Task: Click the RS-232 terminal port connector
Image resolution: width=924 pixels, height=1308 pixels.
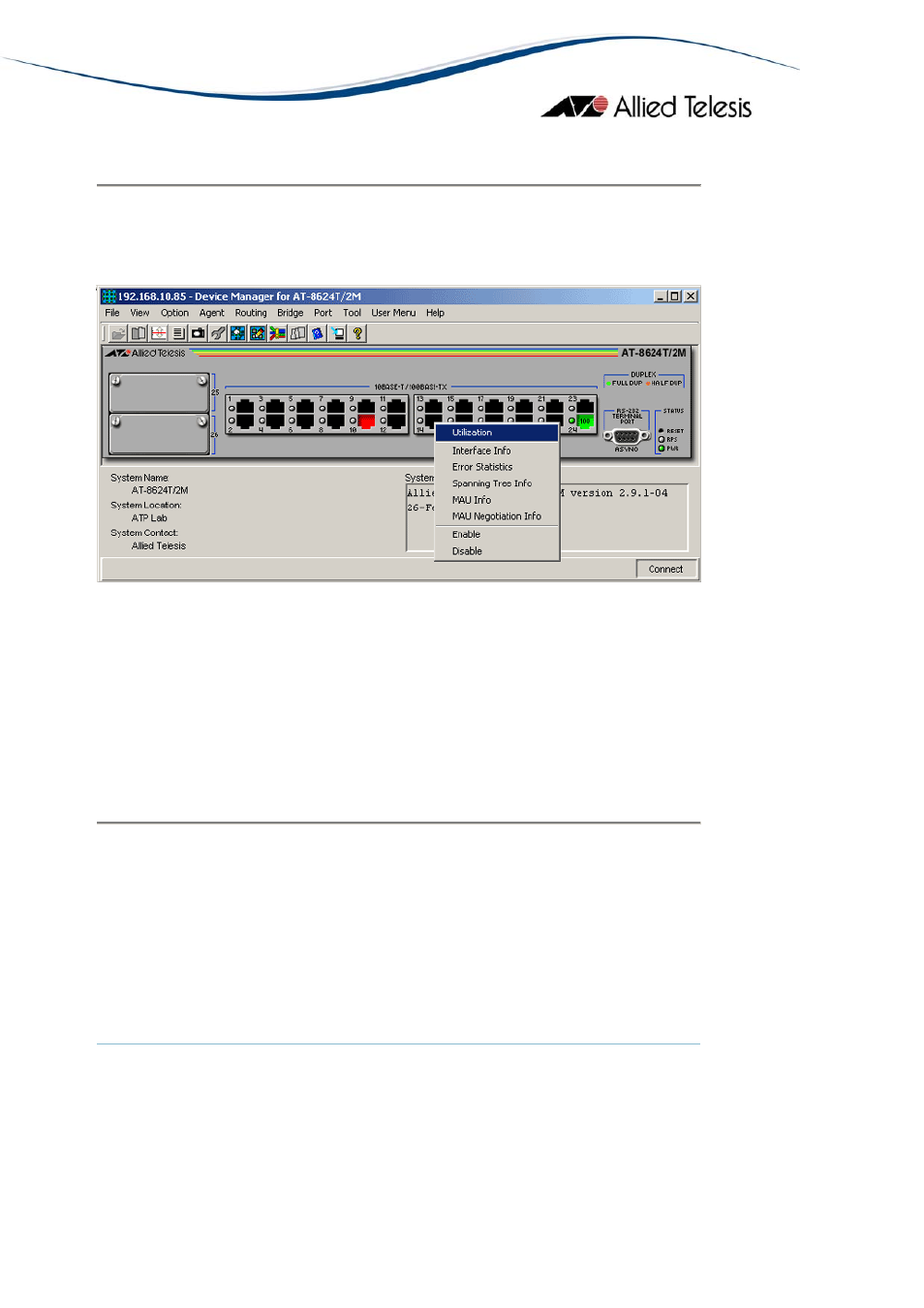Action: click(627, 436)
